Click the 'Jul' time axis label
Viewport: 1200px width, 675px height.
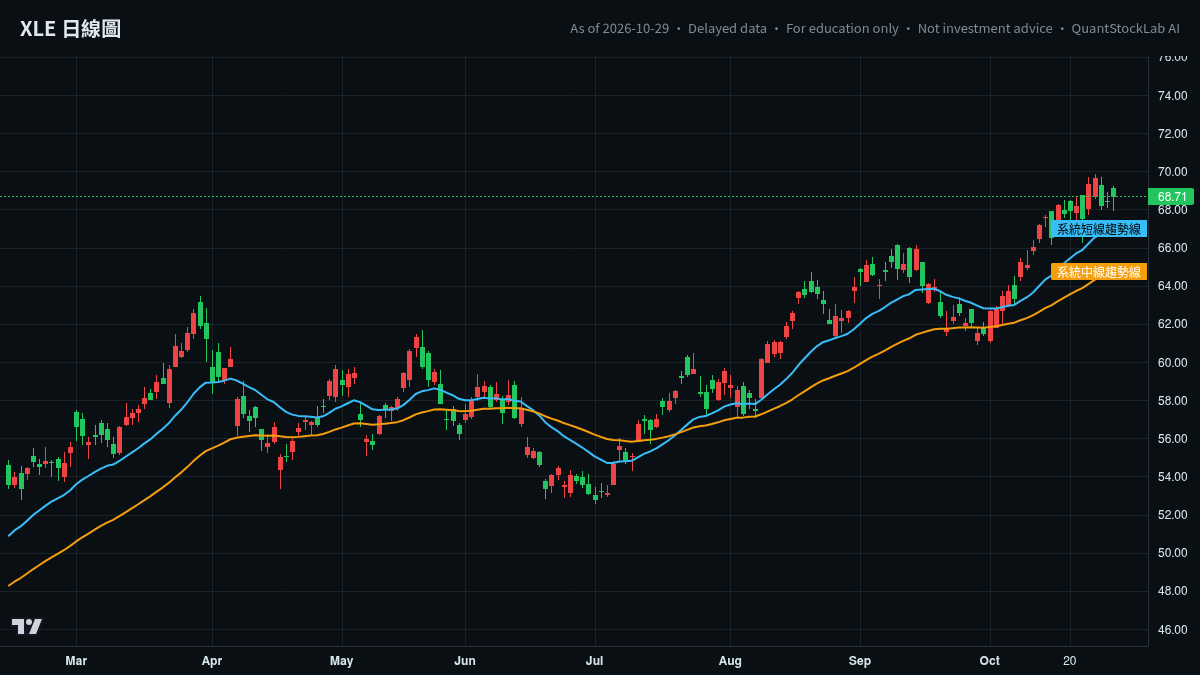(595, 661)
